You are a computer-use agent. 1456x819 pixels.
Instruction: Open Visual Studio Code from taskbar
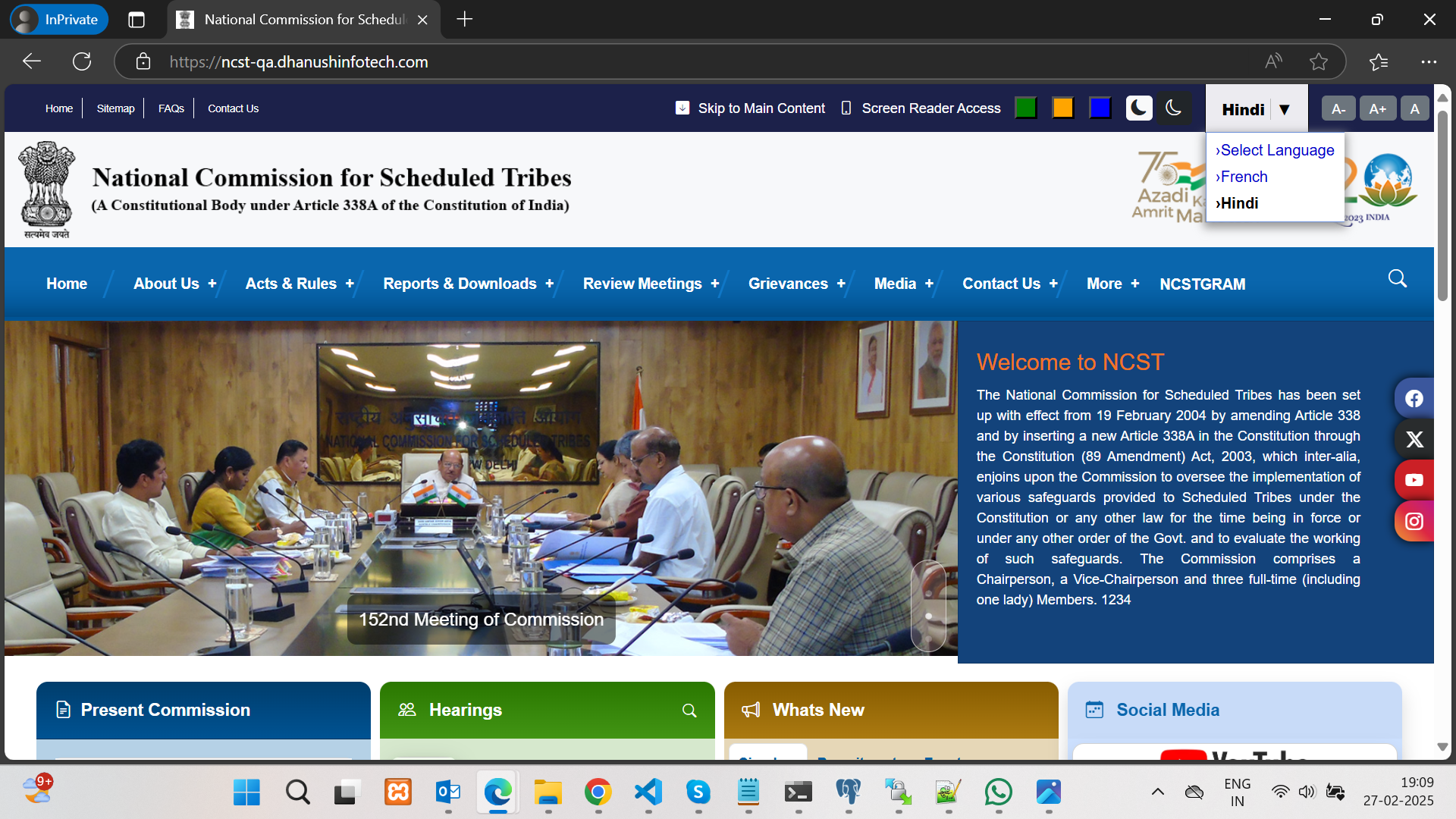coord(648,792)
